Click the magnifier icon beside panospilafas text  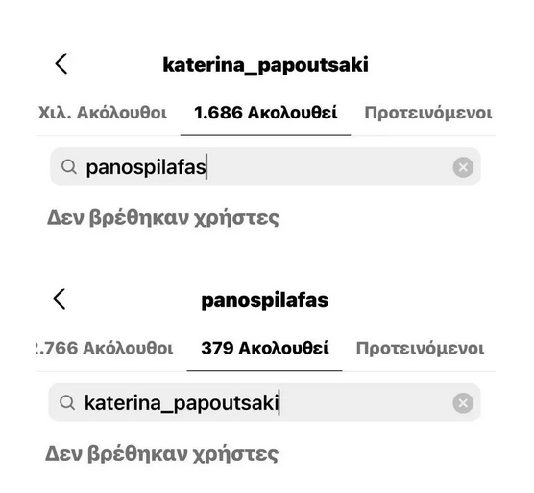(68, 167)
